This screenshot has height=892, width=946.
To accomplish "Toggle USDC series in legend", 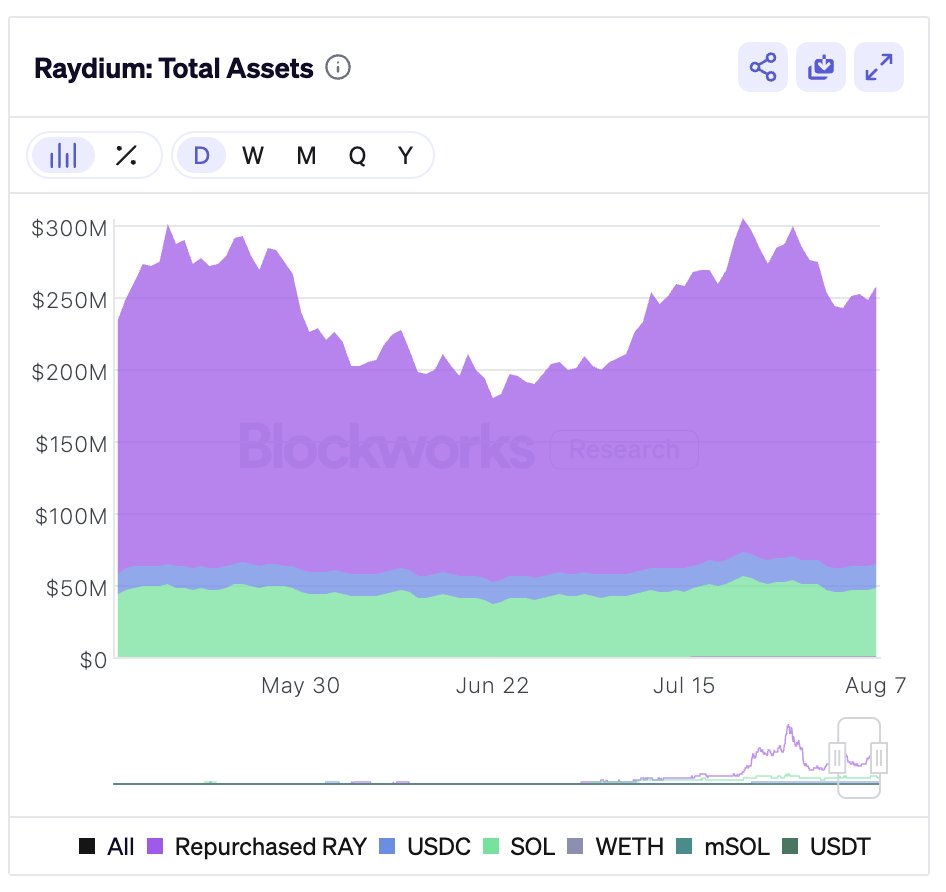I will pos(427,847).
